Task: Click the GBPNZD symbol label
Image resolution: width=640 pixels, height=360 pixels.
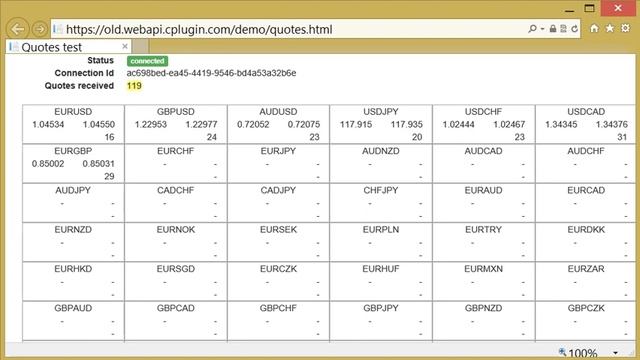Action: pyautogui.click(x=483, y=308)
